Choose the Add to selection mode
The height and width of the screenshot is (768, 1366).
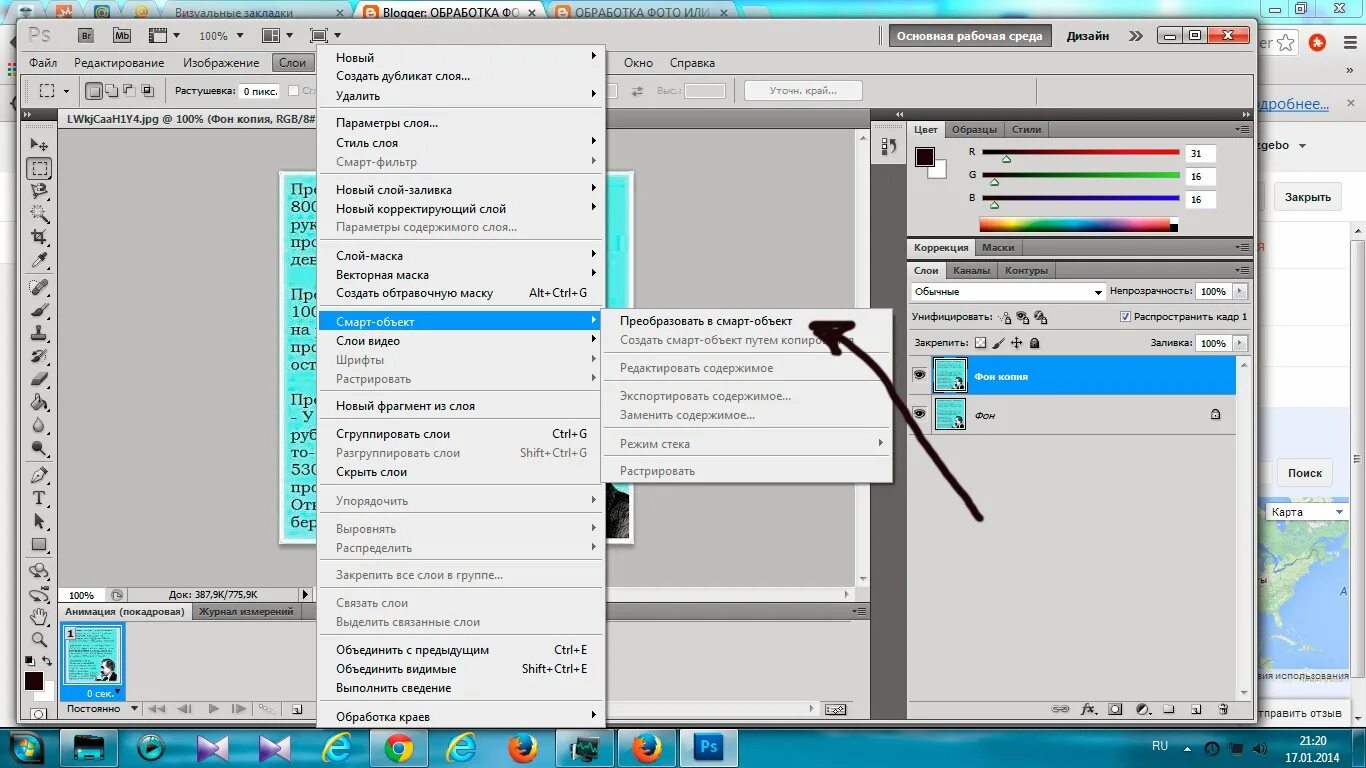[112, 91]
